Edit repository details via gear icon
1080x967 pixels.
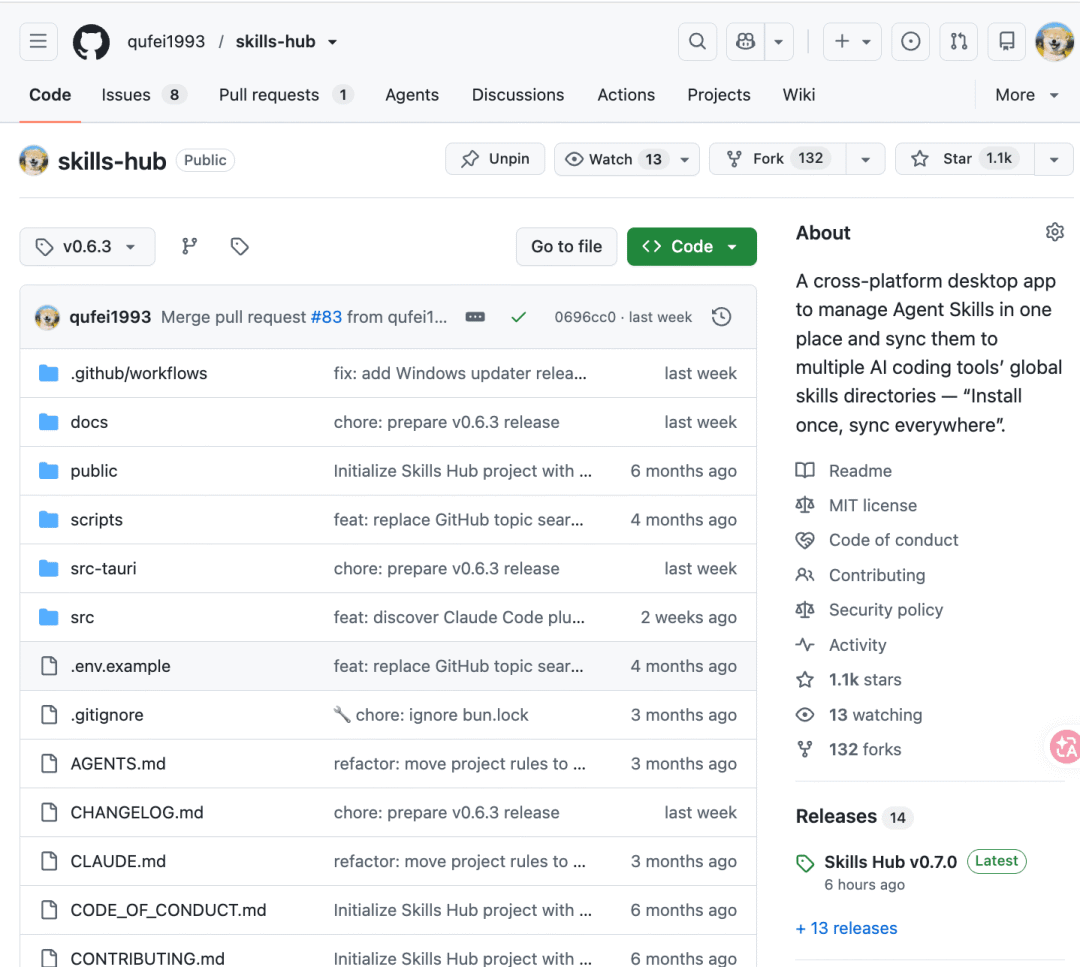1055,232
